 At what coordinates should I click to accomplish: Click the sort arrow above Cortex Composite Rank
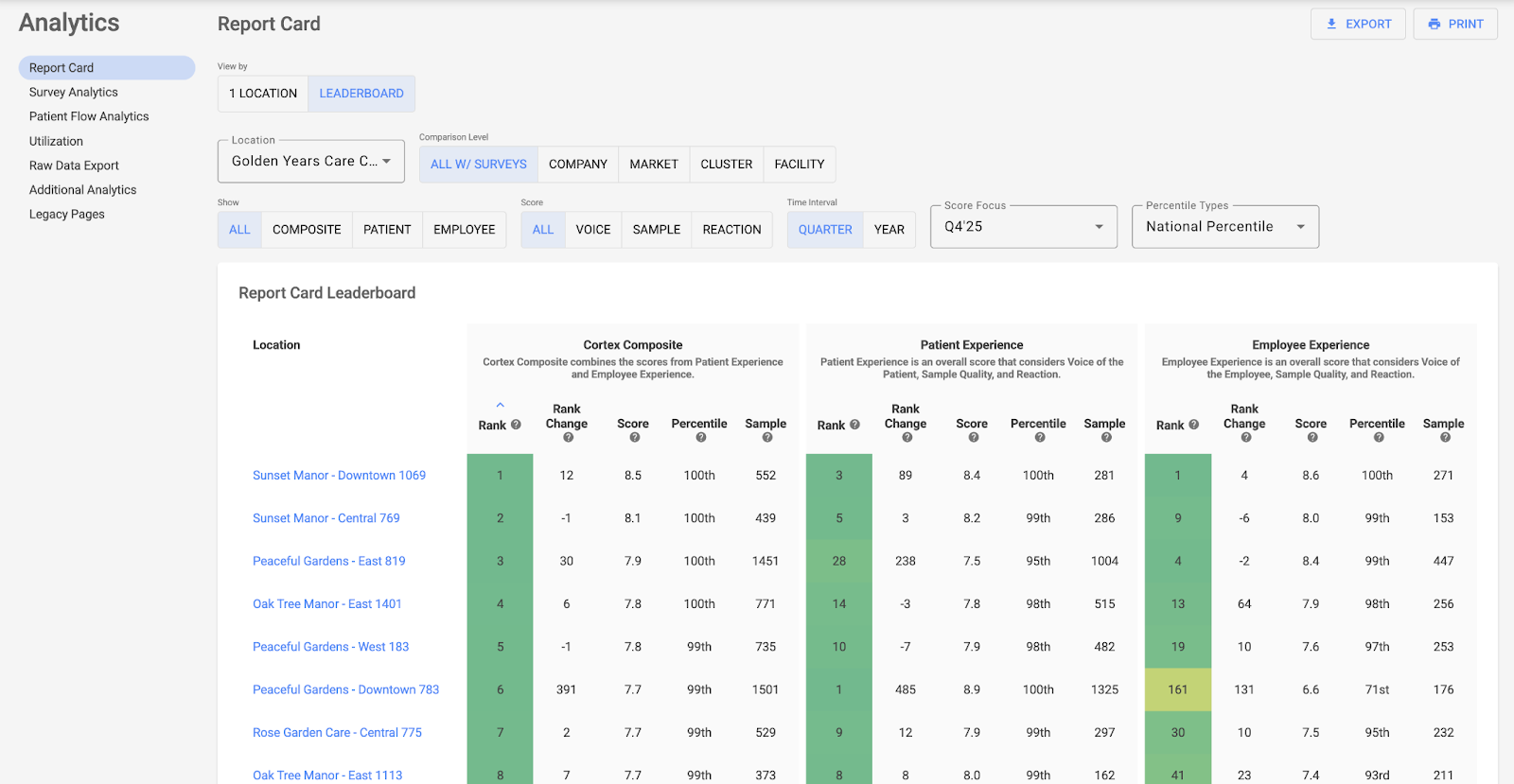[x=500, y=405]
